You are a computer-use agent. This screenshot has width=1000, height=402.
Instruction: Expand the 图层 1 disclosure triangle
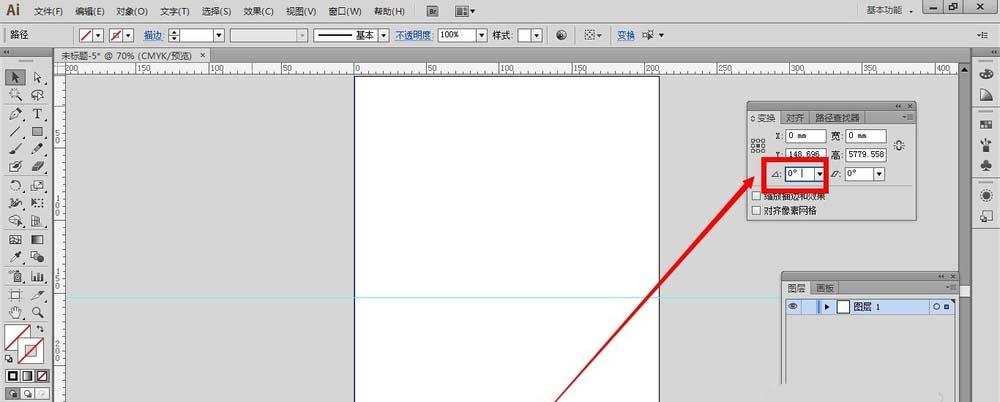point(827,307)
